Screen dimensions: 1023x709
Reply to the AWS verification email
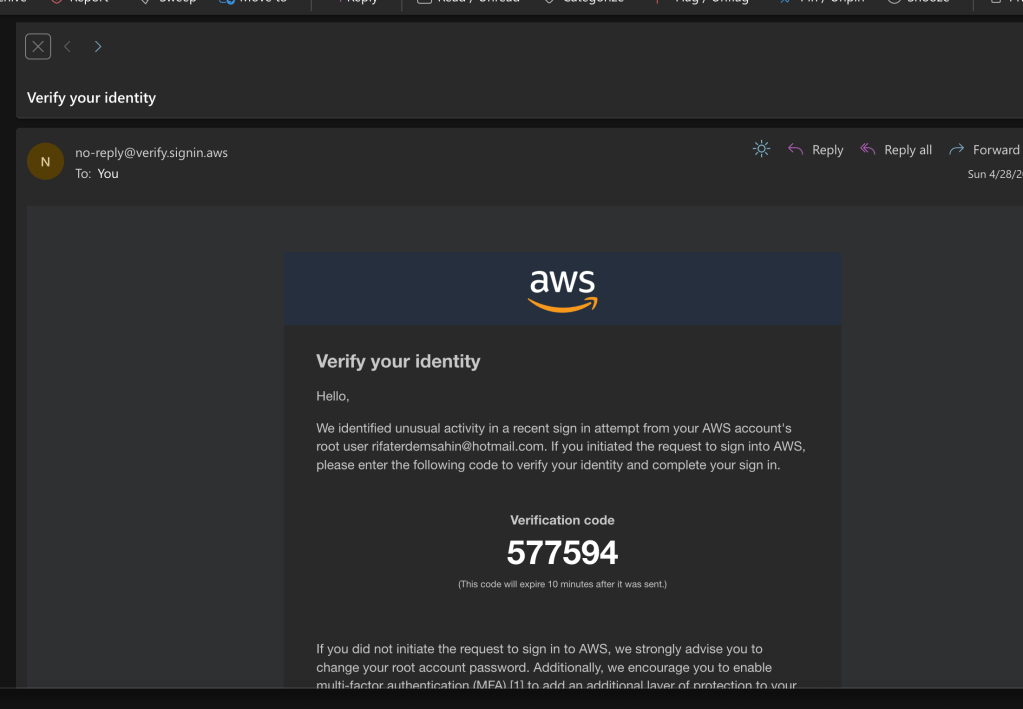pyautogui.click(x=816, y=150)
